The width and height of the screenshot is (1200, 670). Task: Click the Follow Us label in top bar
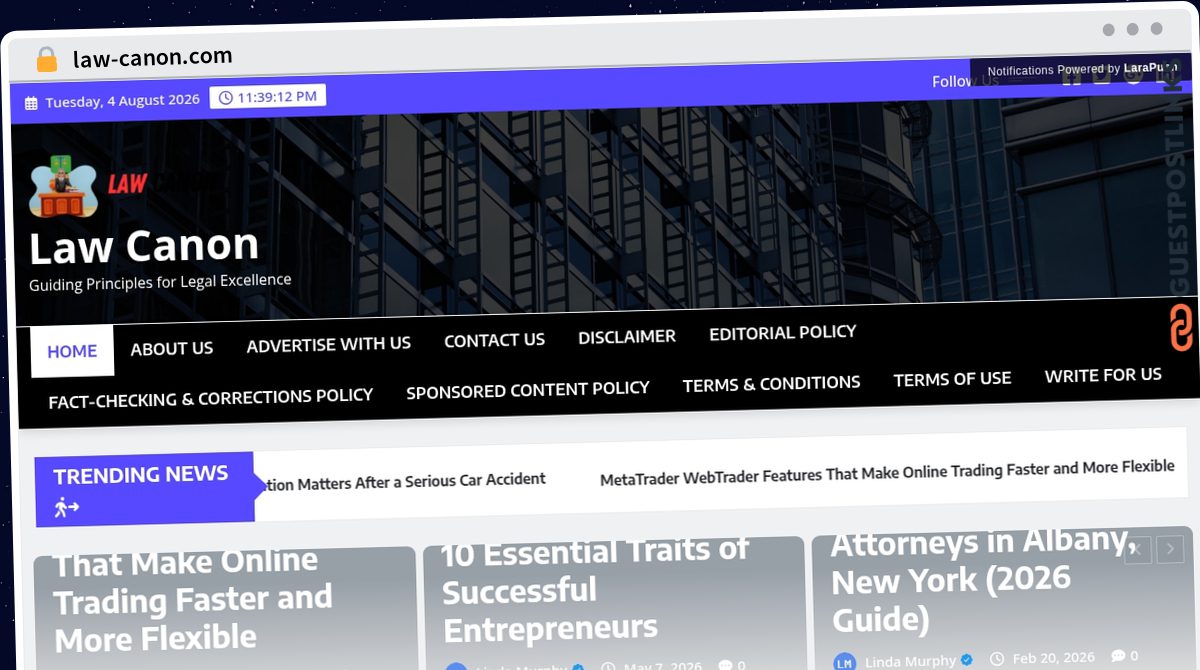click(x=965, y=81)
